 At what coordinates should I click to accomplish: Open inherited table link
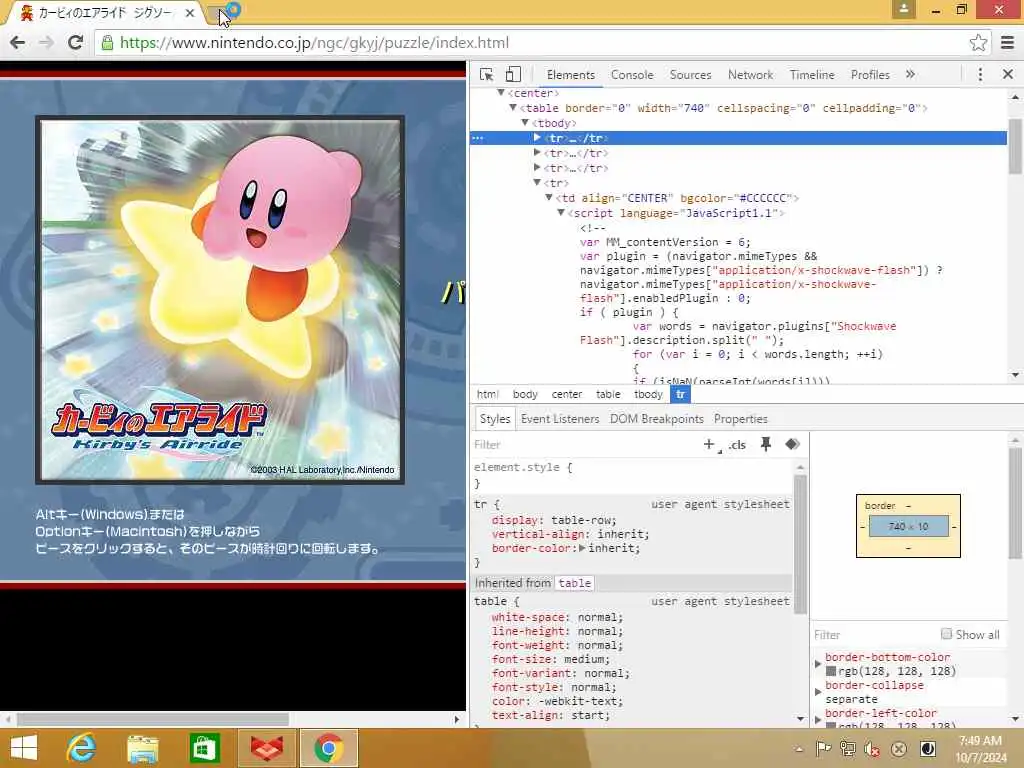(x=574, y=583)
